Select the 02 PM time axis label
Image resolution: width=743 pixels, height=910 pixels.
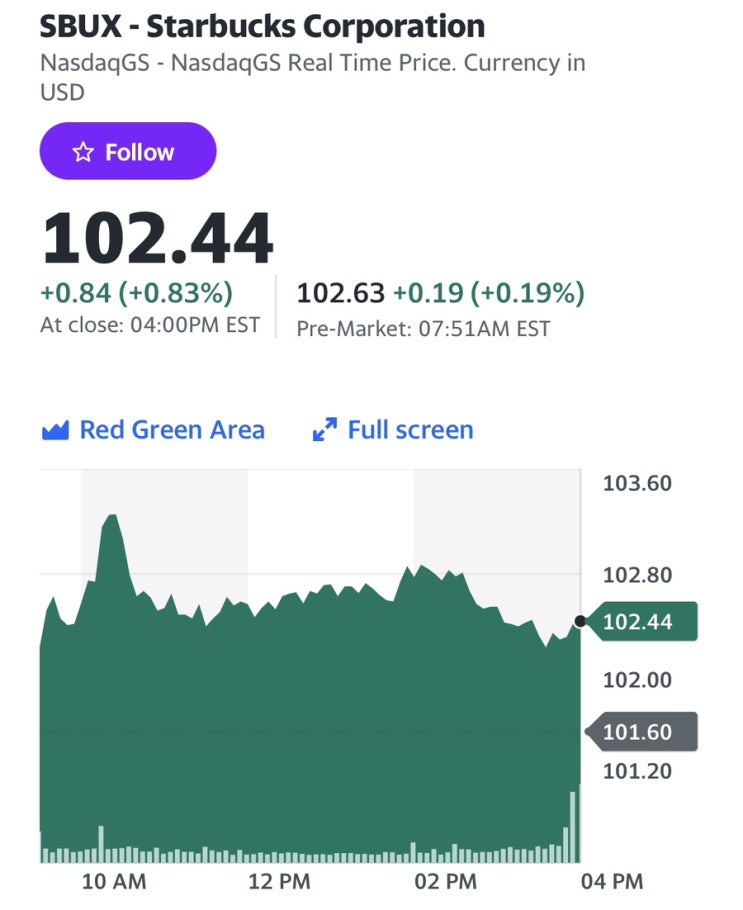[445, 882]
